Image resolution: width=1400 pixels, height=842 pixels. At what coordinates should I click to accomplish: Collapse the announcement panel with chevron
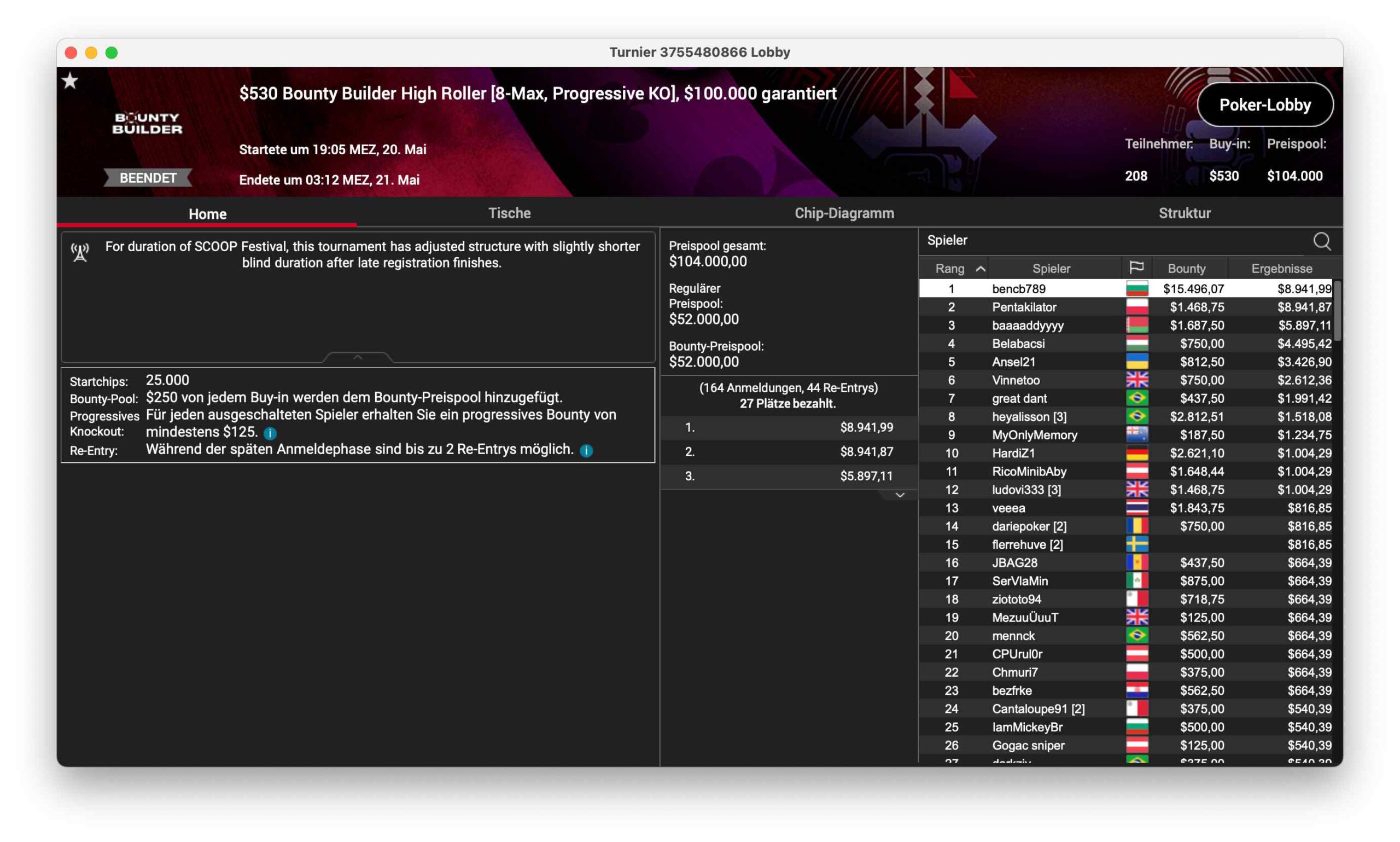pyautogui.click(x=358, y=357)
